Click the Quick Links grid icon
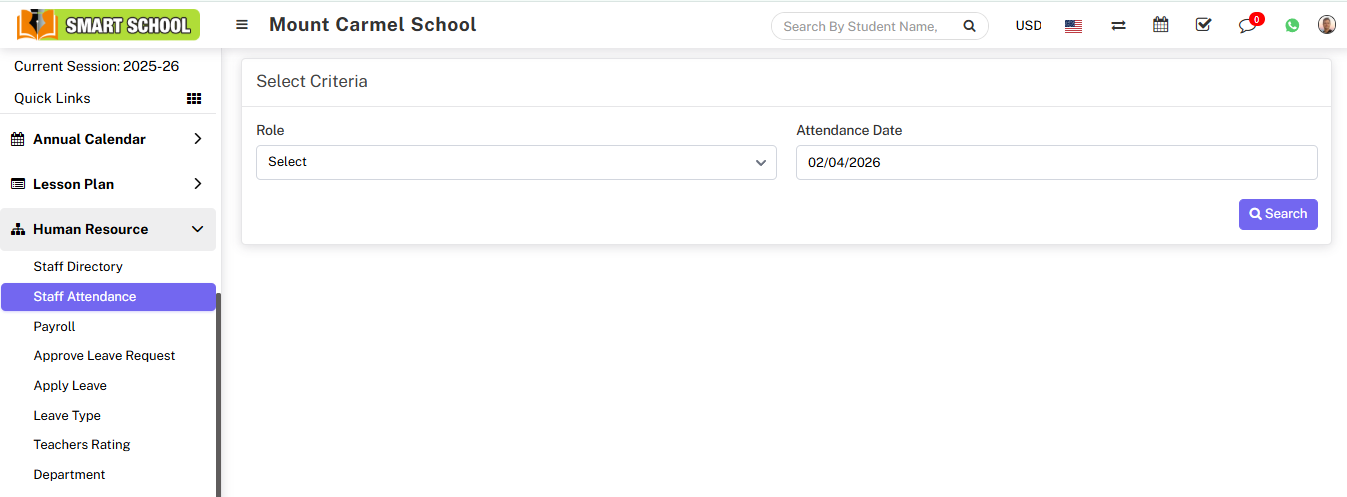The image size is (1347, 497). [x=194, y=98]
